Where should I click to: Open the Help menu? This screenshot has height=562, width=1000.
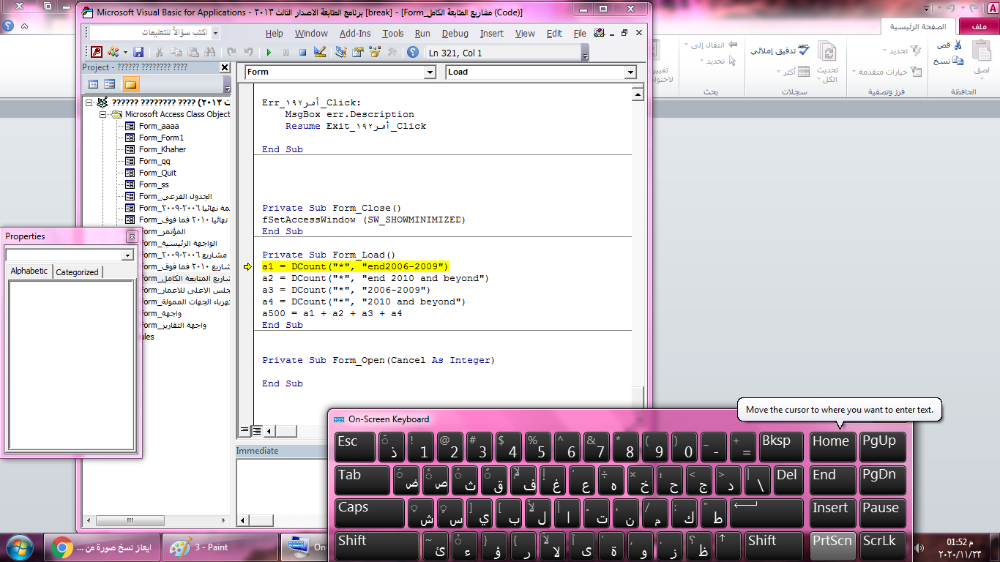pos(274,33)
